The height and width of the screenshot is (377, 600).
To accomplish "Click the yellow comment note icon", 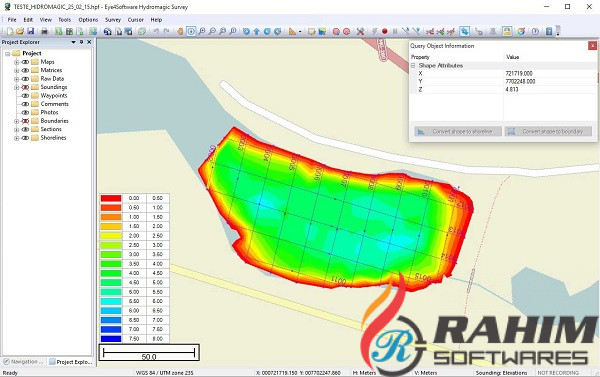I will click(312, 31).
